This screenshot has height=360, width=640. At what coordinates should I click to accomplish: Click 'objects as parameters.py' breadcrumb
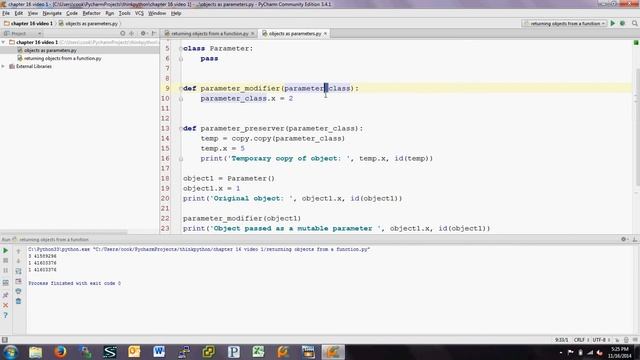pos(88,24)
